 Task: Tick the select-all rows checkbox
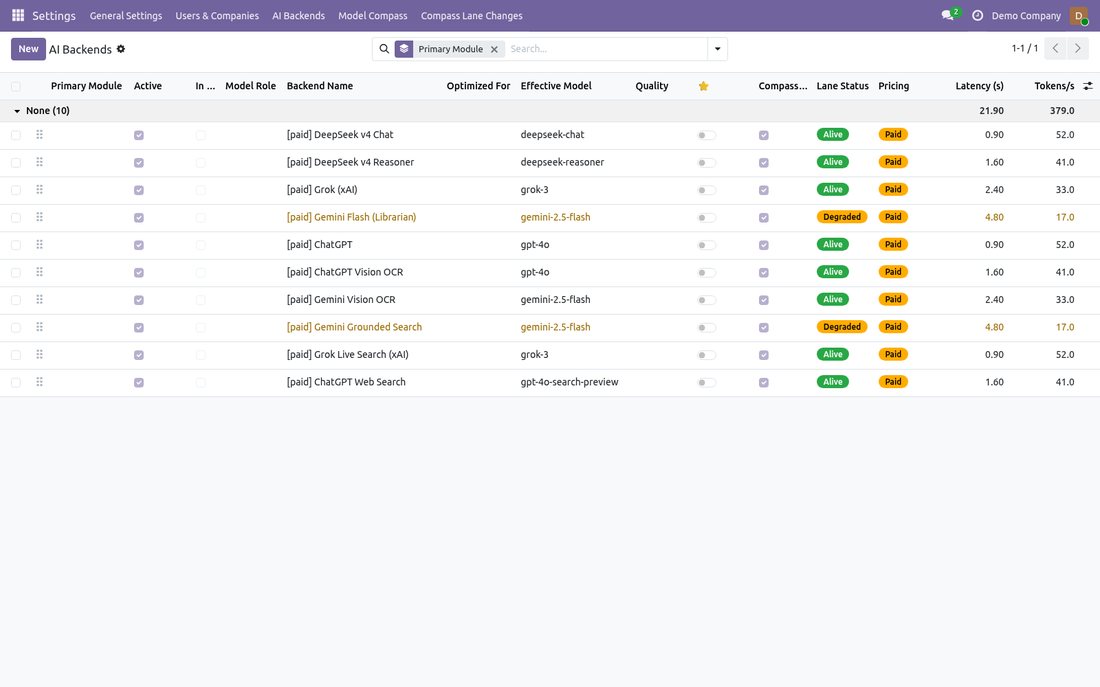15,86
